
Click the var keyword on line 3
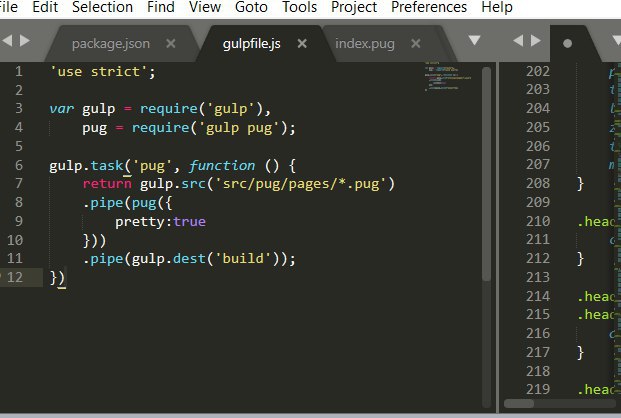62,109
